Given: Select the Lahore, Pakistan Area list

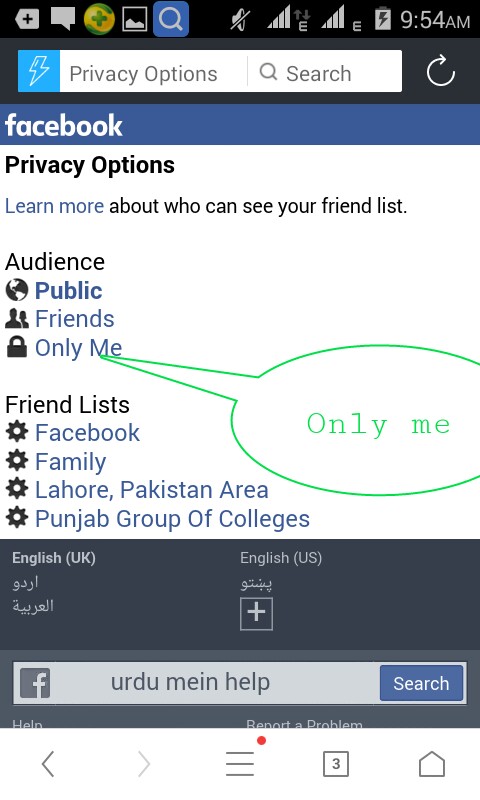Looking at the screenshot, I should tap(151, 490).
